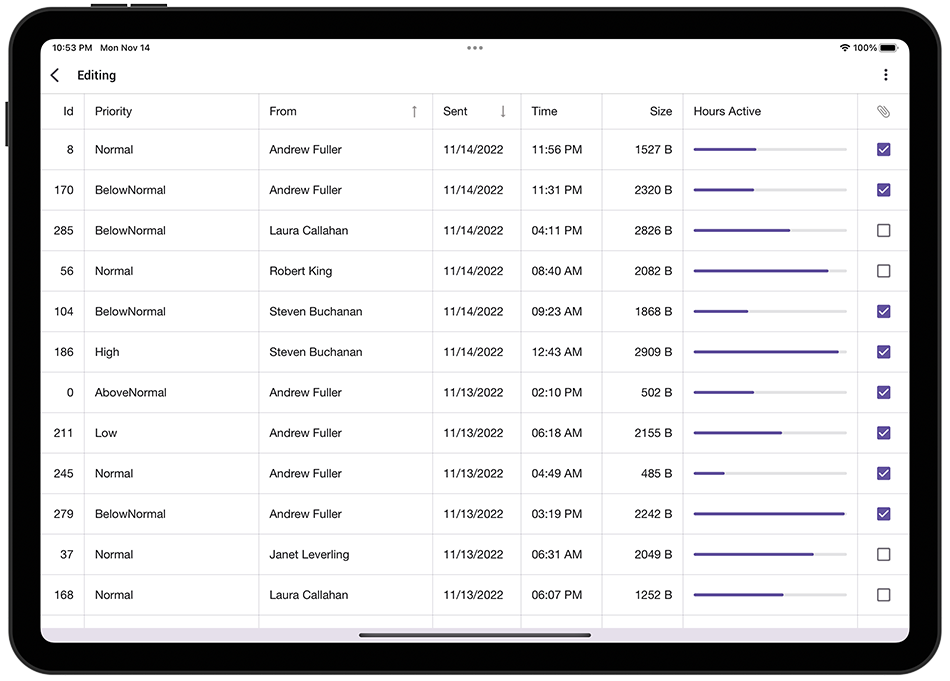Sort the grid by the Priority column header
Screen dimensions: 950x681
coord(113,111)
